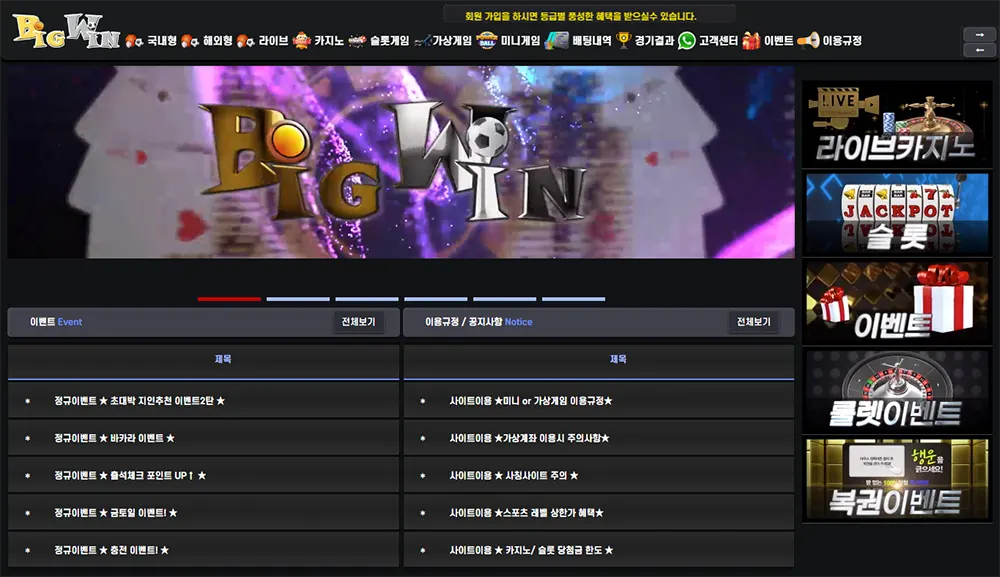Open the 미니 or 가상게임 이용규정 notice
Viewport: 1000px width, 577px height.
(x=531, y=401)
